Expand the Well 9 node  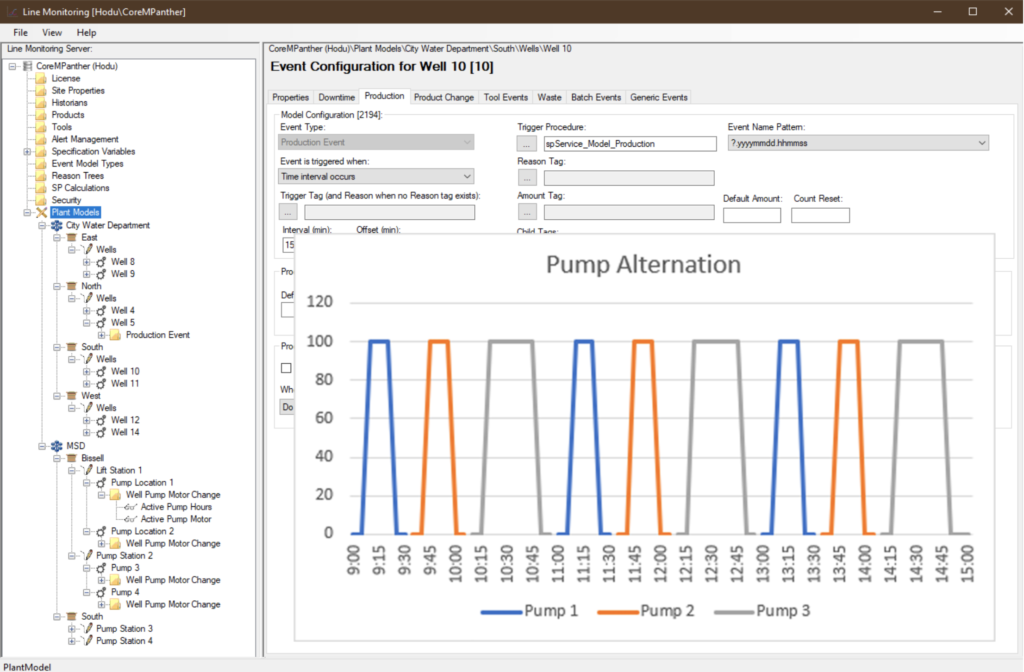pyautogui.click(x=86, y=274)
